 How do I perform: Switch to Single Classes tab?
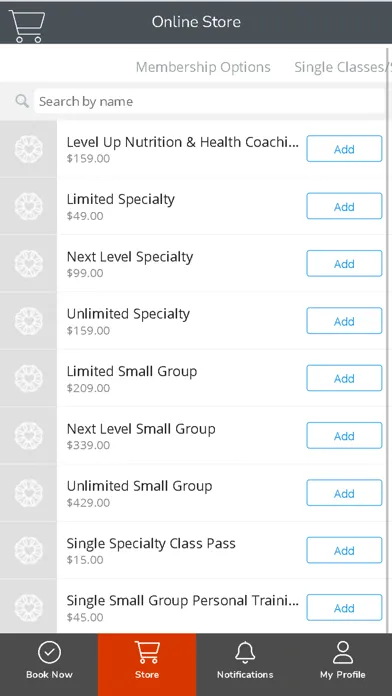(x=341, y=67)
